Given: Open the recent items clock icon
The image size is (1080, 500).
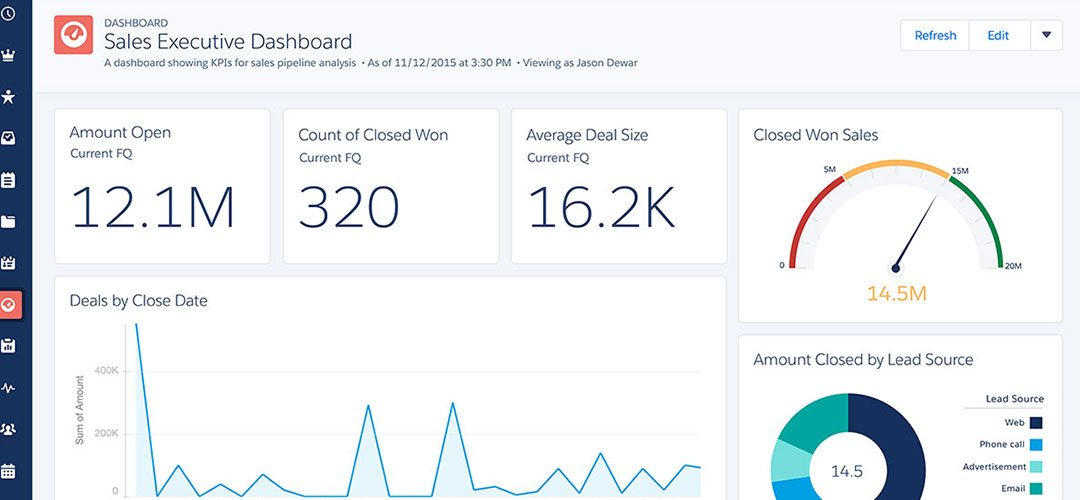Looking at the screenshot, I should click(x=8, y=13).
